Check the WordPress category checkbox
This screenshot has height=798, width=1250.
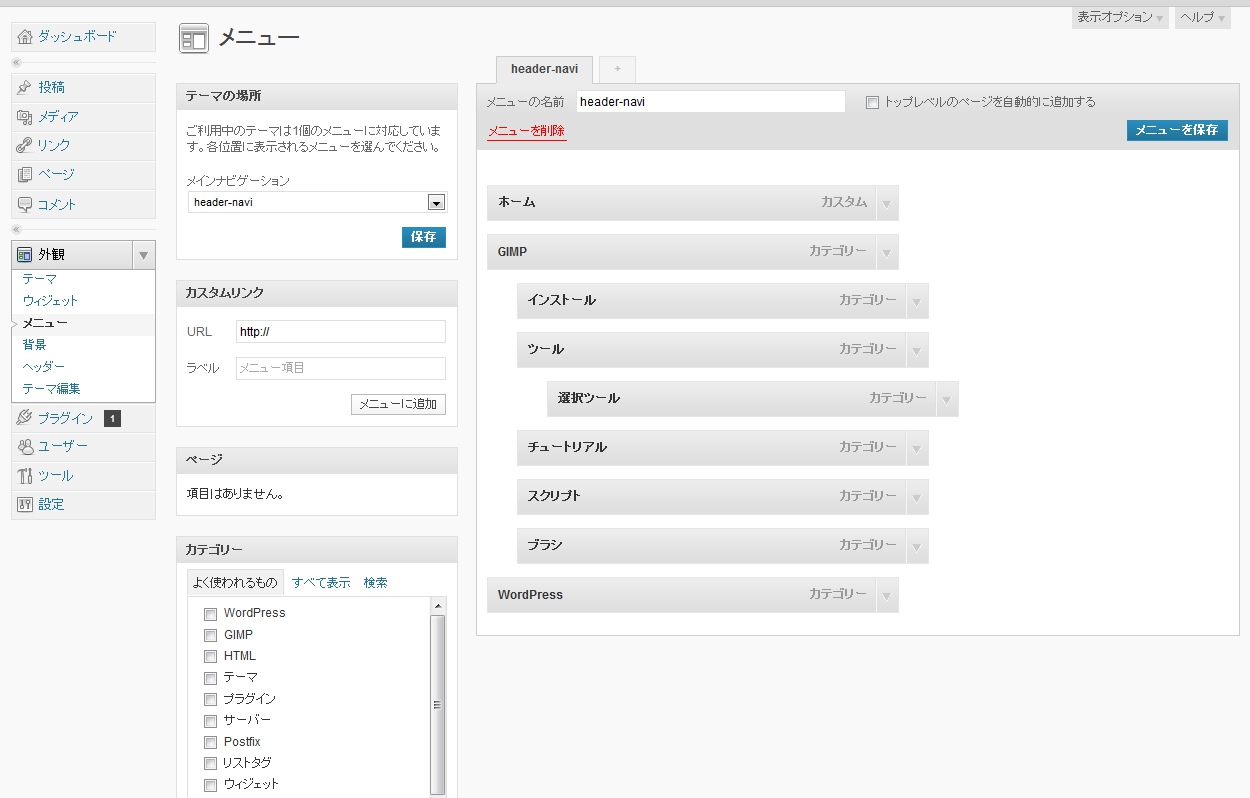pyautogui.click(x=210, y=614)
